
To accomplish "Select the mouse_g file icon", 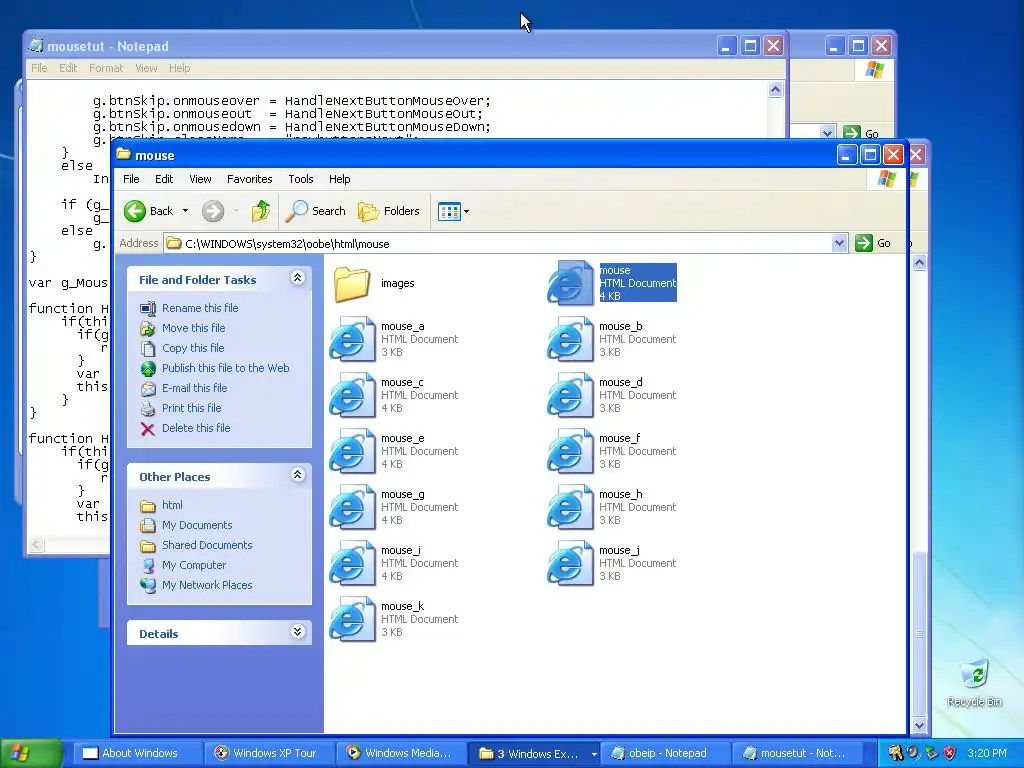I will (x=352, y=508).
